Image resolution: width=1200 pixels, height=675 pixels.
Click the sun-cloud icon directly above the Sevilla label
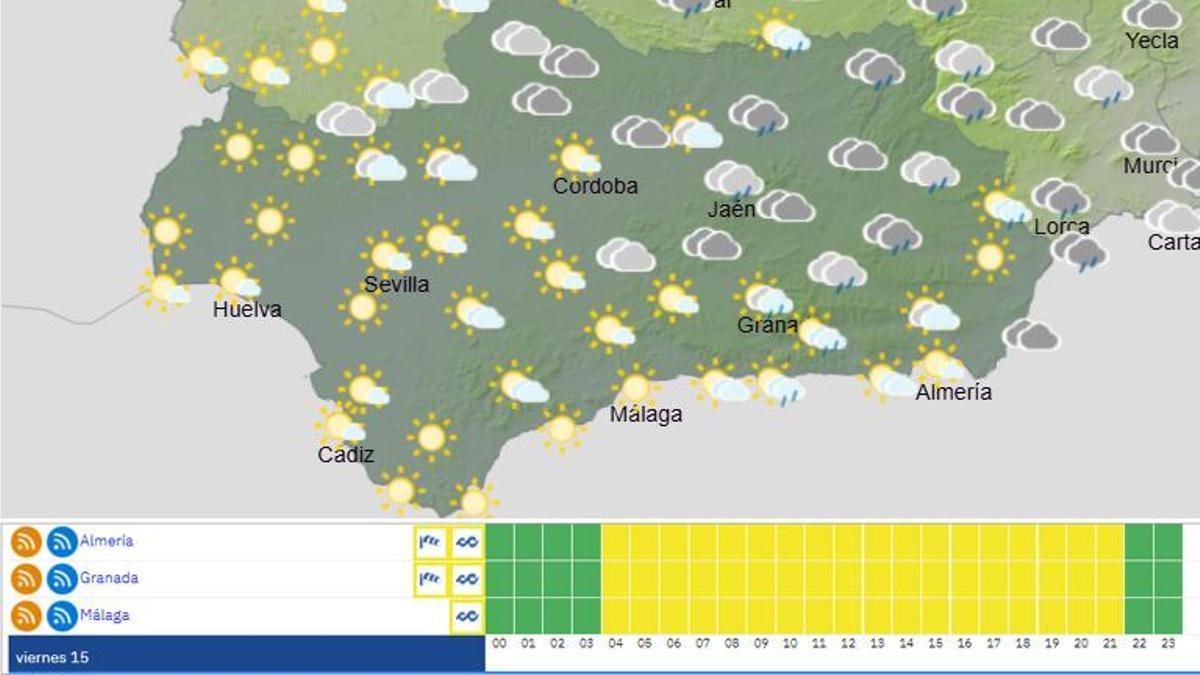pos(386,254)
